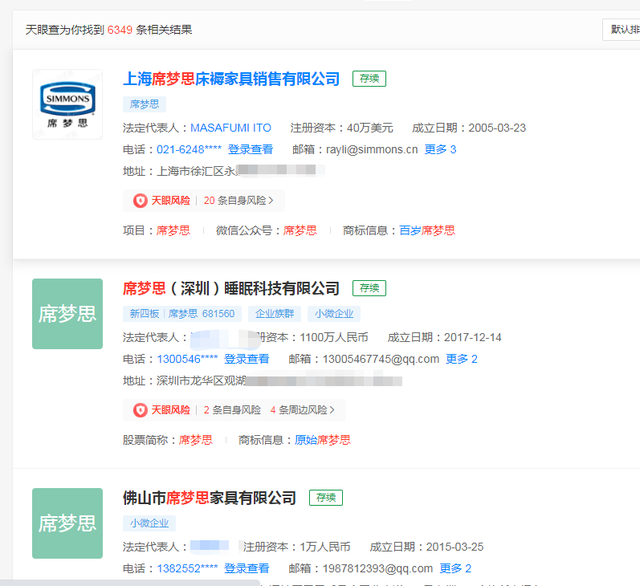Expand 更多 2 emails for the Foshan company
This screenshot has height=586, width=640.
455,568
